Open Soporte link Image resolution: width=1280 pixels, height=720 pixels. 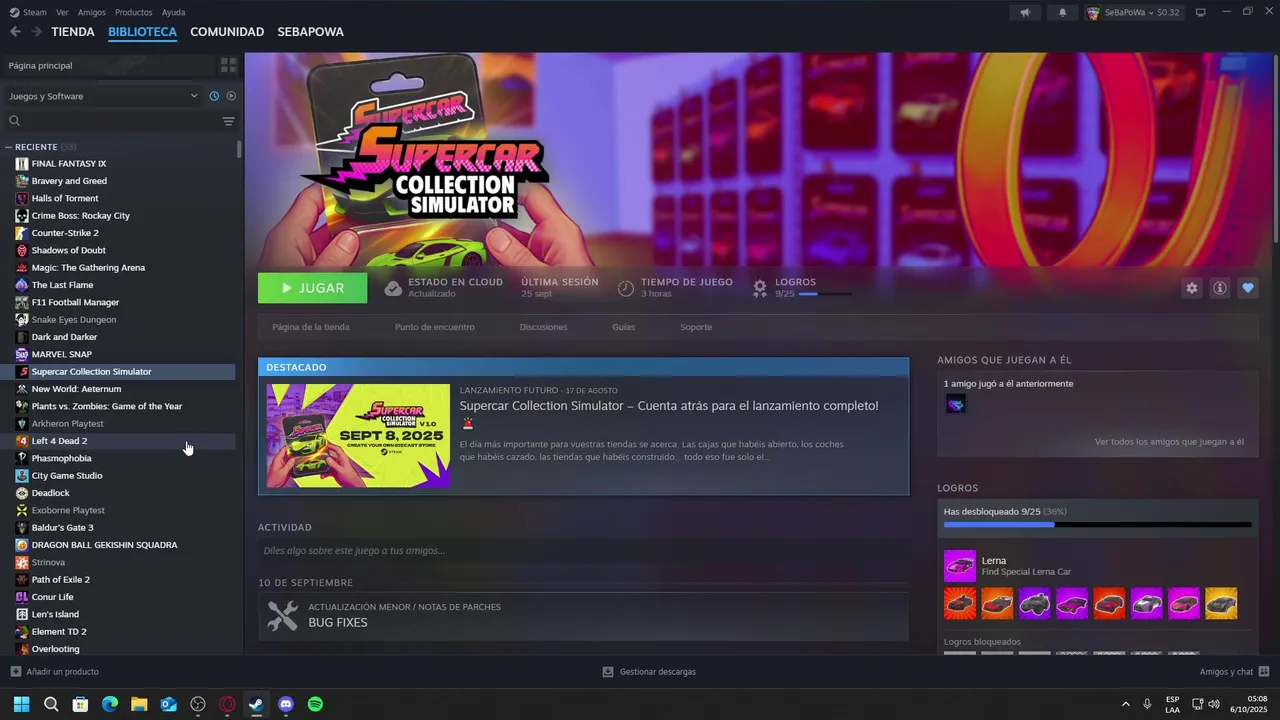[696, 327]
